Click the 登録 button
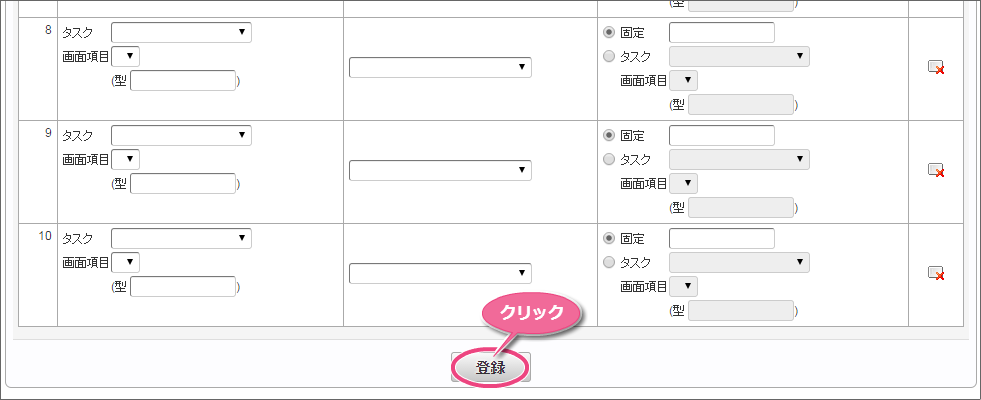This screenshot has height=400, width=981. coord(490,367)
